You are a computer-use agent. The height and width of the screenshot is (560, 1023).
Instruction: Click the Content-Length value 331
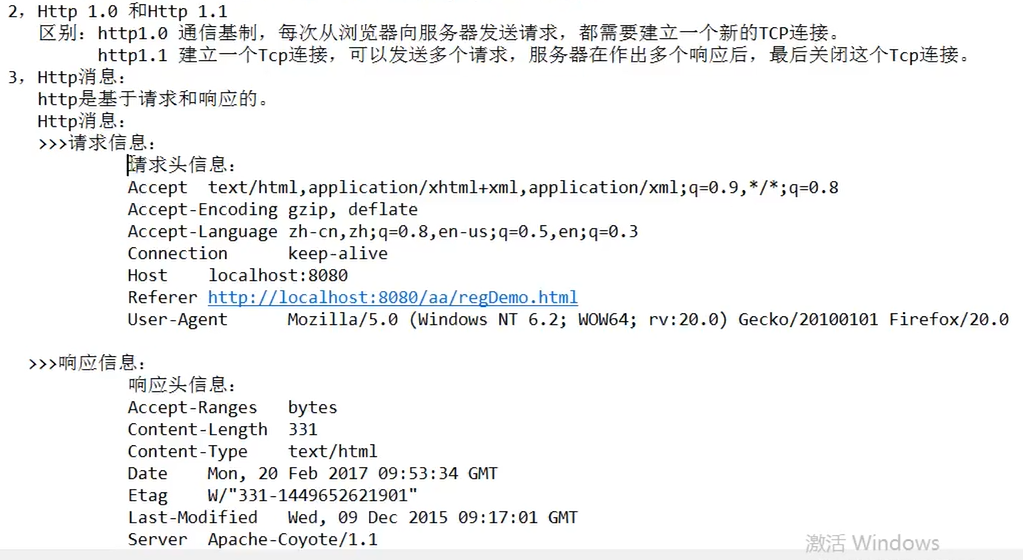click(303, 429)
